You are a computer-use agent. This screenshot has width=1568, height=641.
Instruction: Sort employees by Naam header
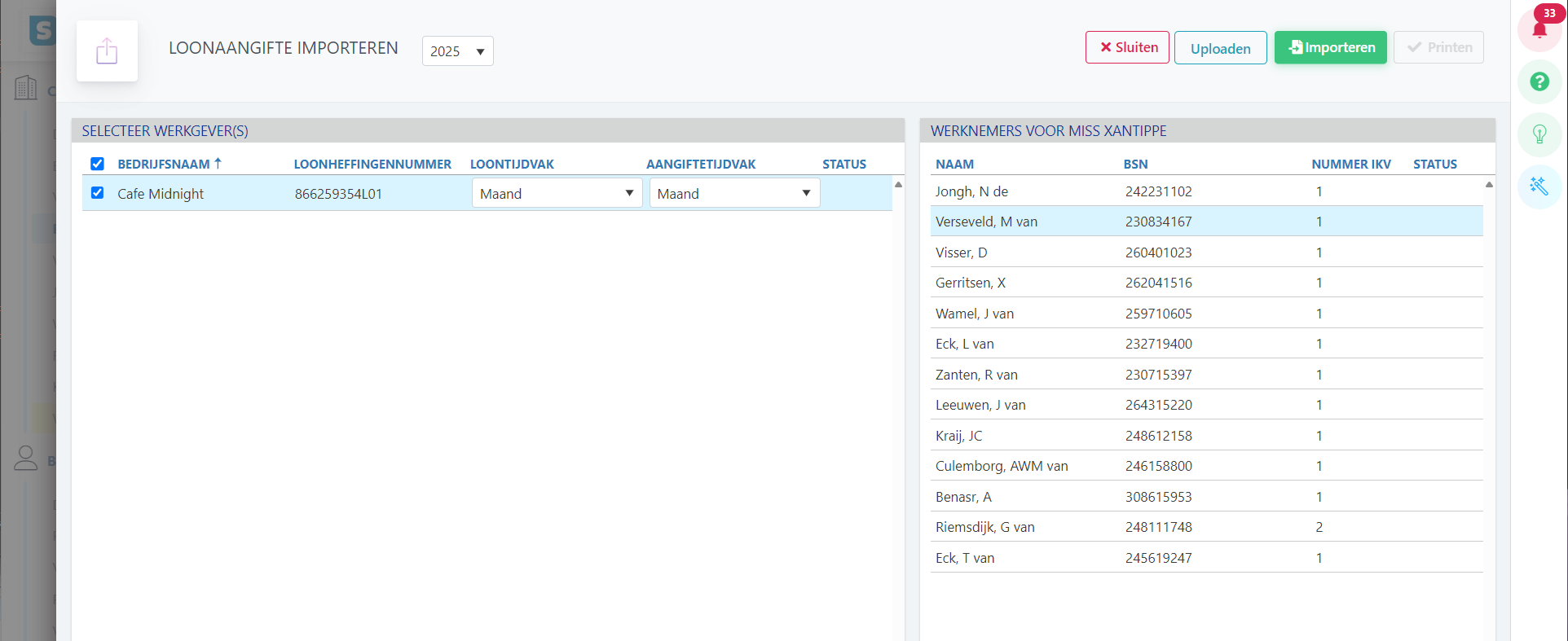[954, 164]
